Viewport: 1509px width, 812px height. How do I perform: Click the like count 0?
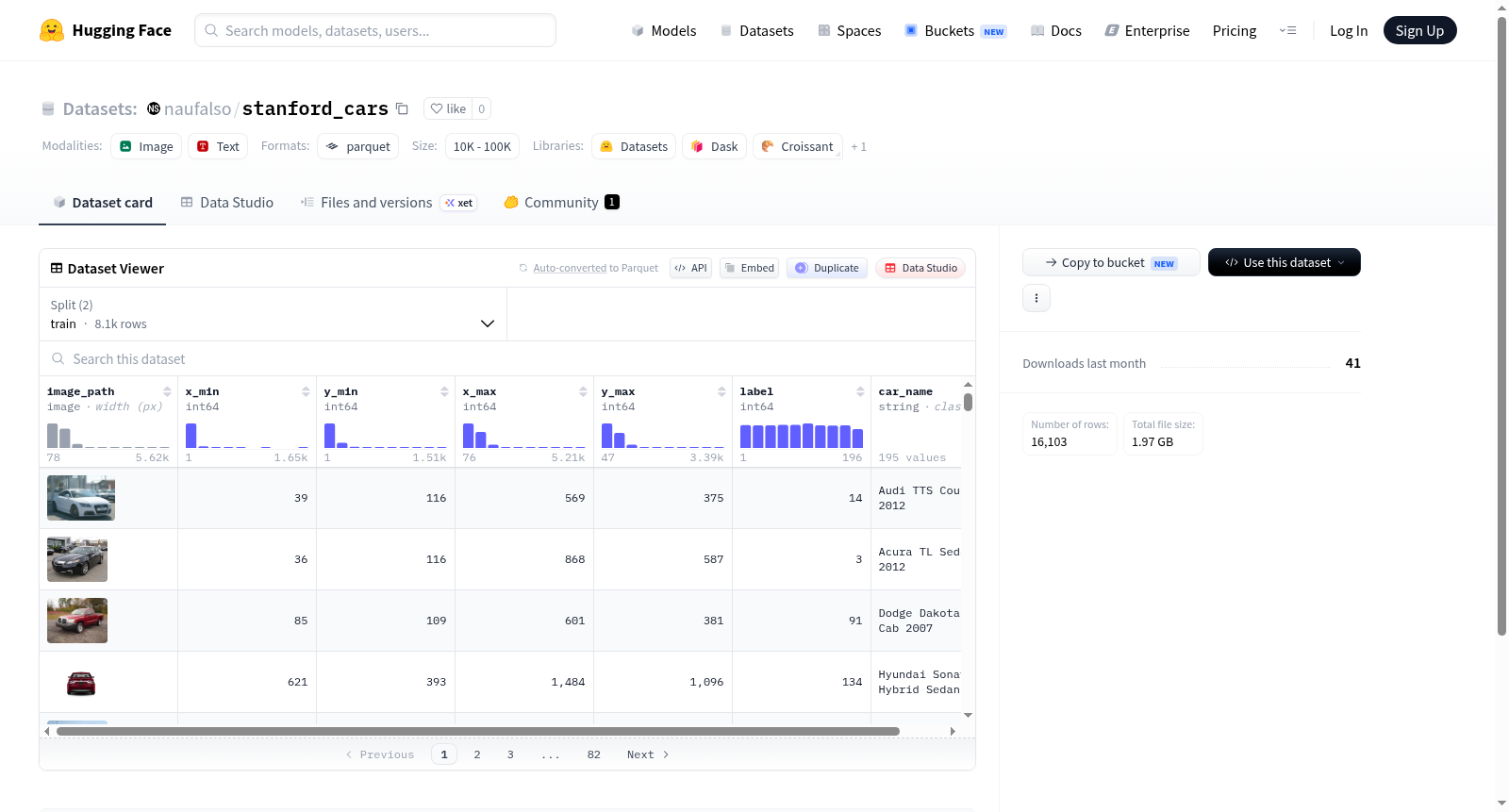(x=481, y=108)
